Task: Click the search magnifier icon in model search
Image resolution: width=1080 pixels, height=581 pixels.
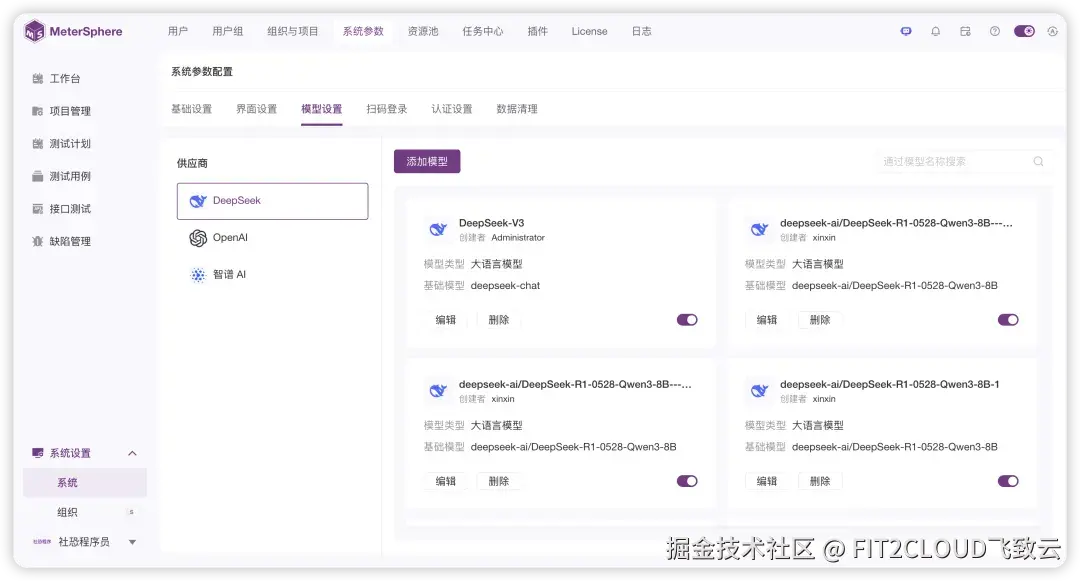Action: tap(1039, 161)
